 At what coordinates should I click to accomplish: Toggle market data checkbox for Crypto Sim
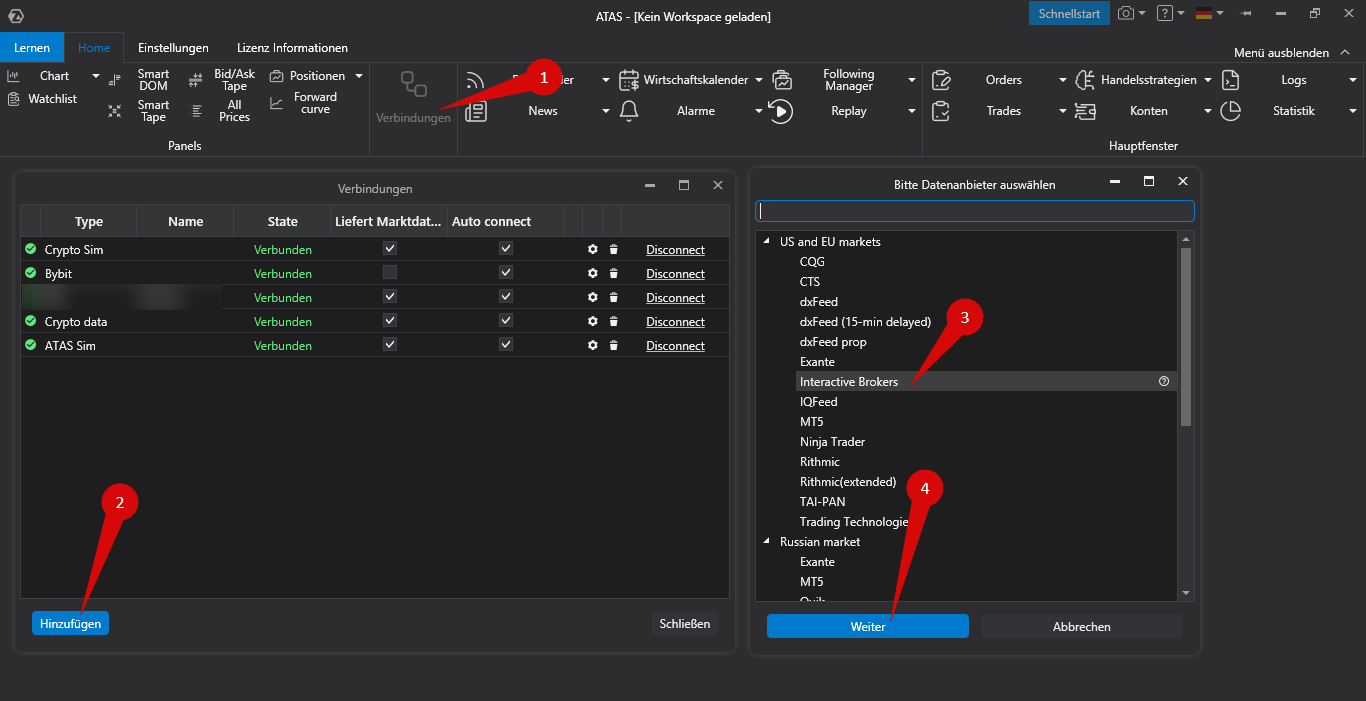[x=390, y=248]
